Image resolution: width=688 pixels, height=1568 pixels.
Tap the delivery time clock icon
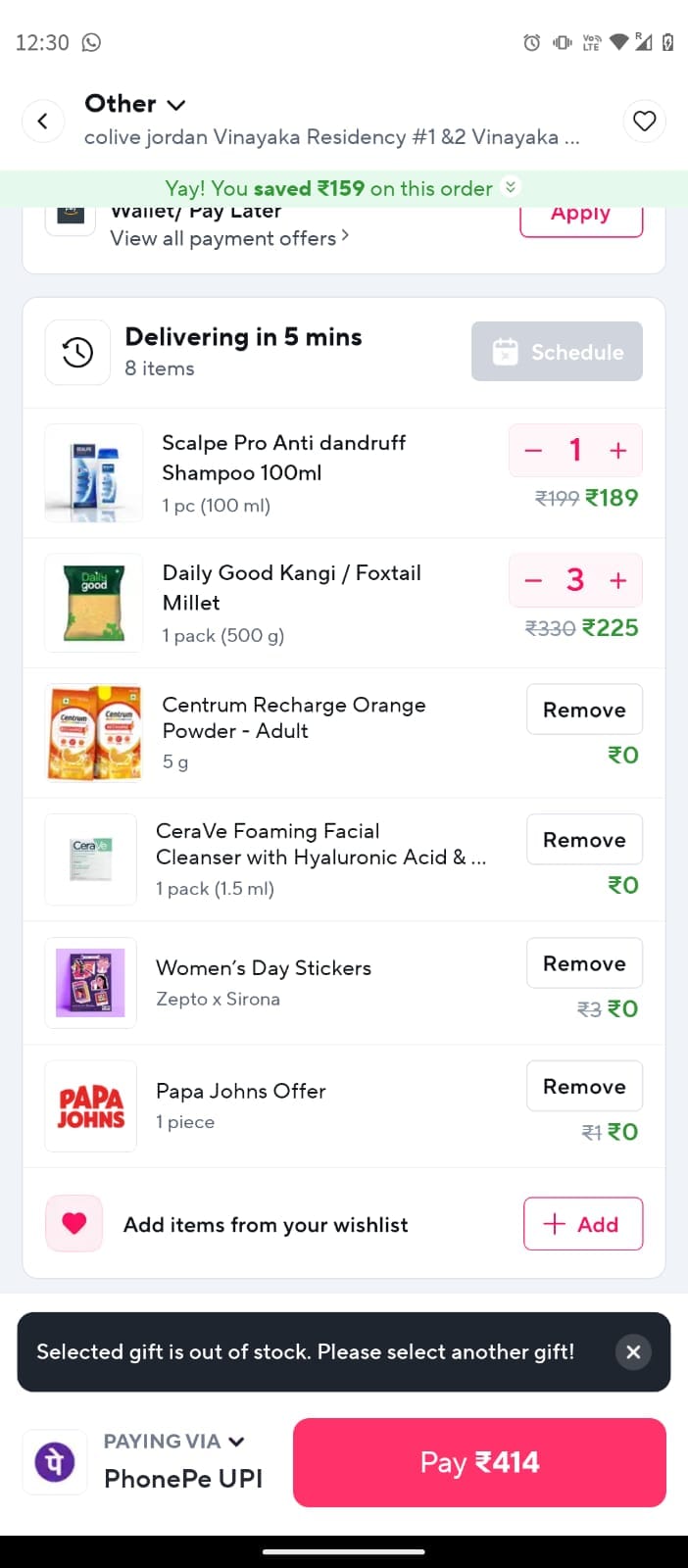coord(77,353)
